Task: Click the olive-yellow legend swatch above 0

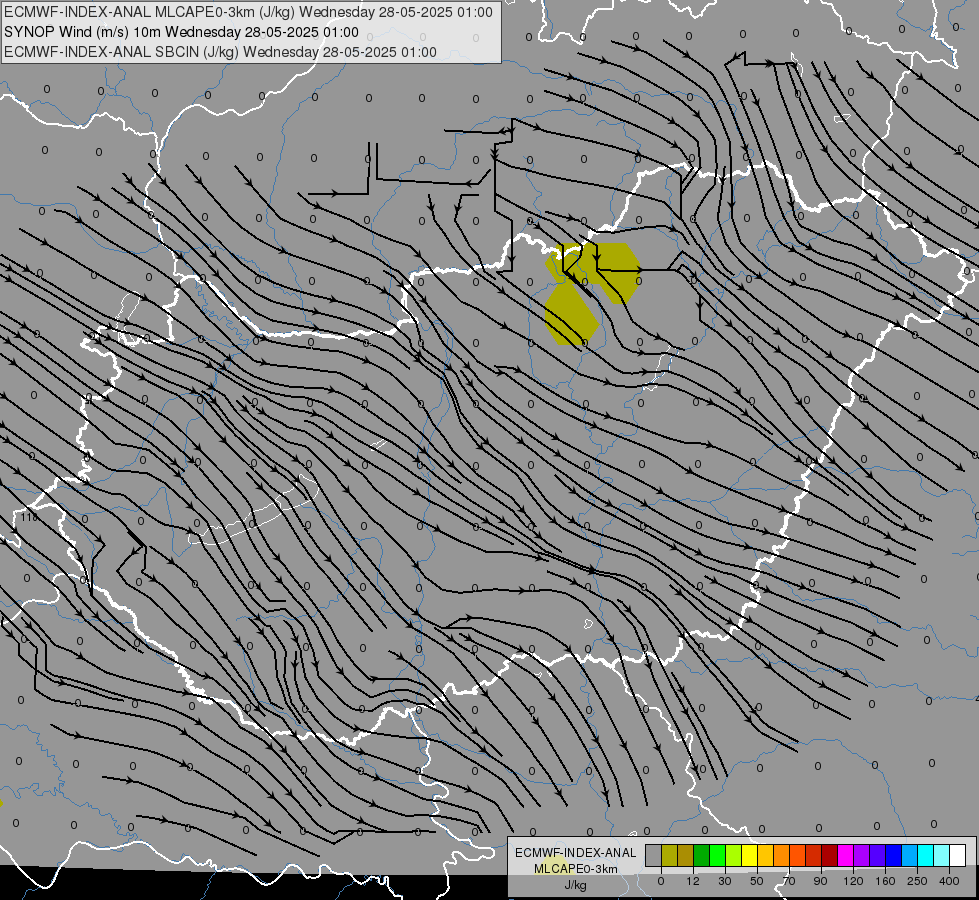Action: tap(670, 855)
